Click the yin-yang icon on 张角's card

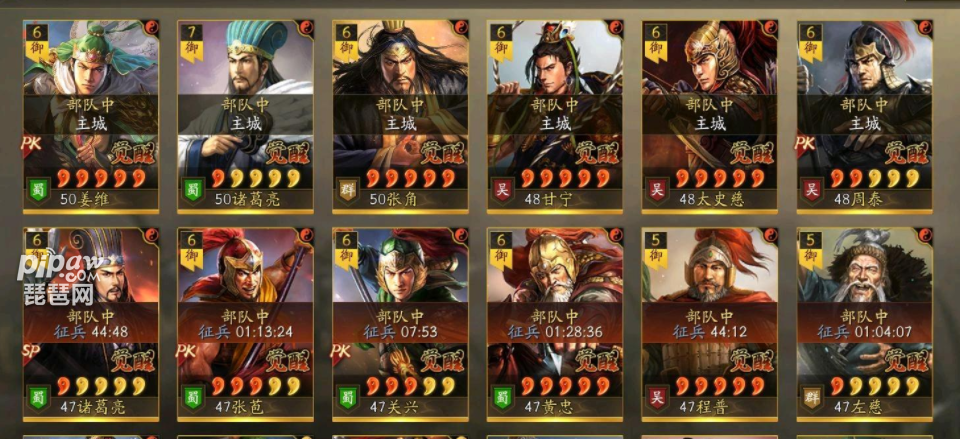click(460, 28)
